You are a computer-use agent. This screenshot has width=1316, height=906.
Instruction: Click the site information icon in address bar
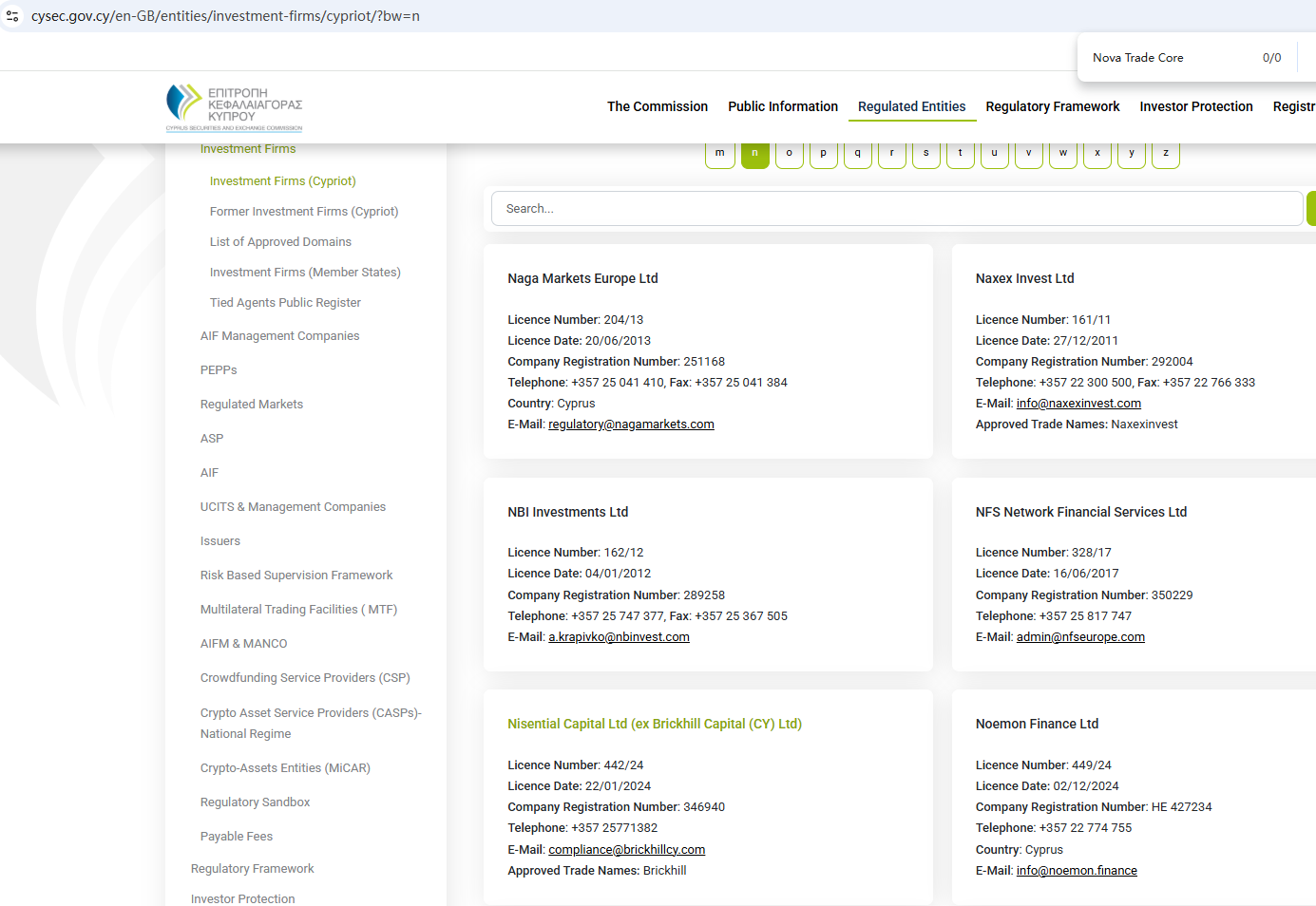click(12, 16)
